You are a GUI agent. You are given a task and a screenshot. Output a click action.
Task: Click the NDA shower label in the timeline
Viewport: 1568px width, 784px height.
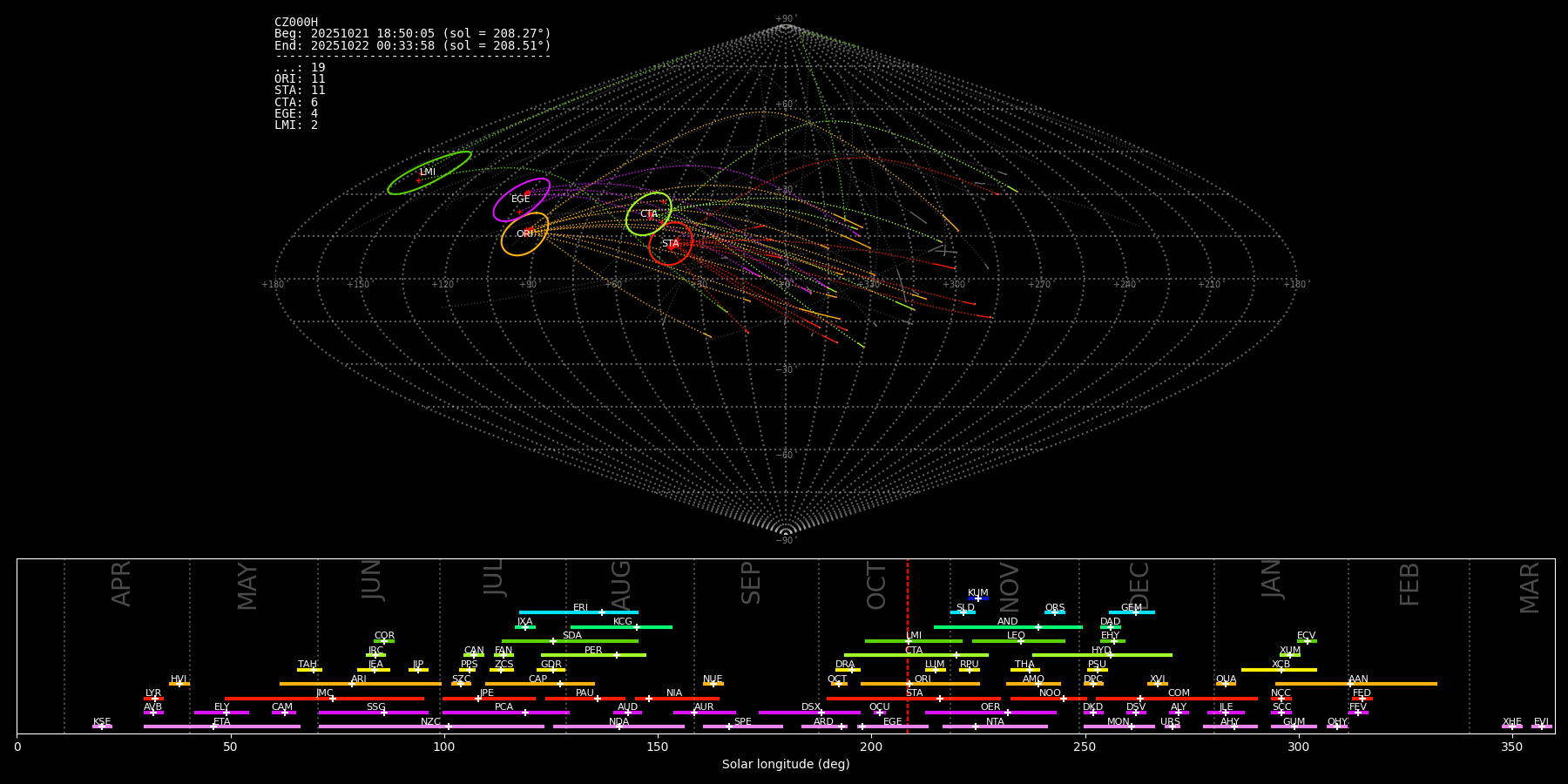click(x=618, y=722)
